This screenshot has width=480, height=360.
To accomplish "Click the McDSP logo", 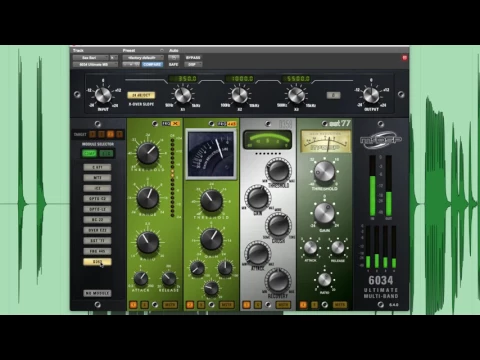I will point(381,140).
